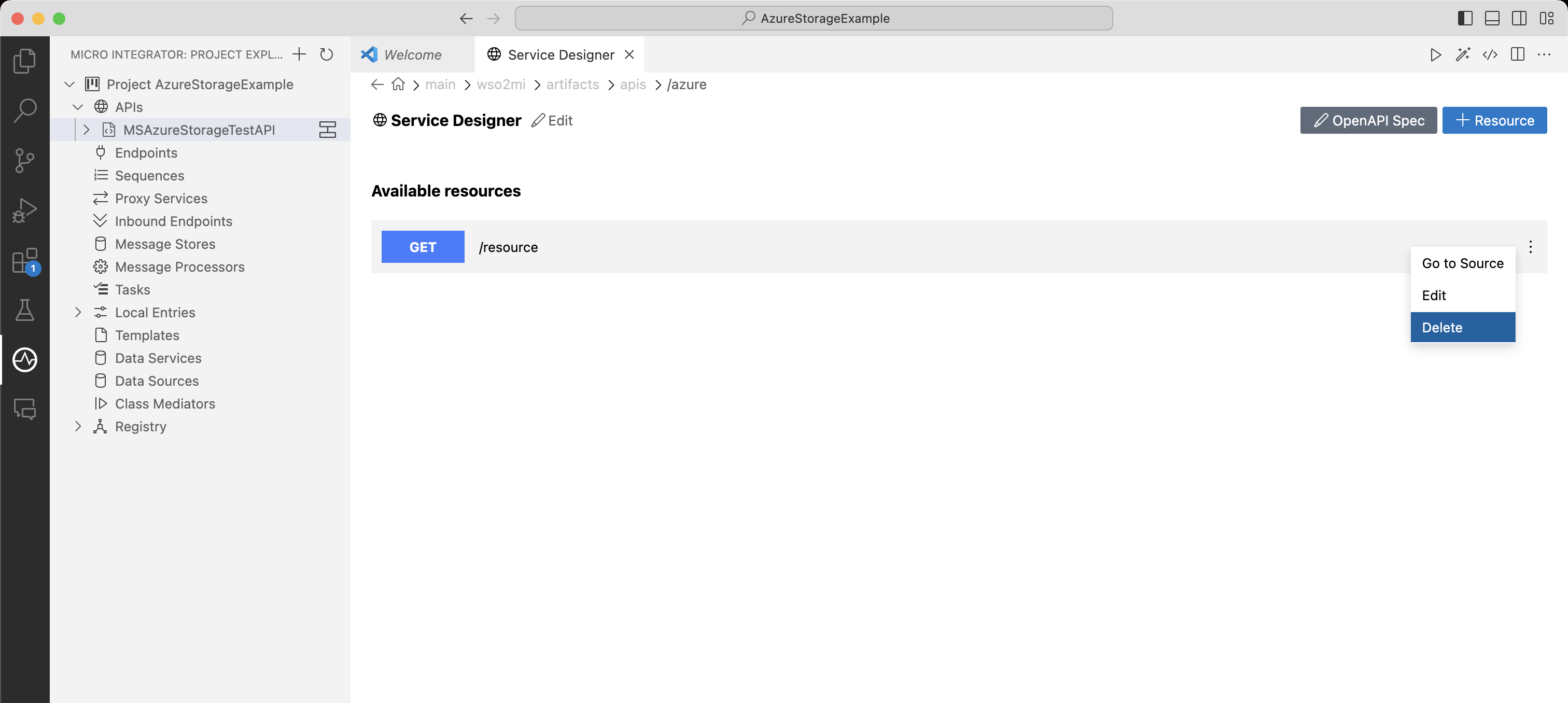Open the Search view icon
The image size is (1568, 703).
click(x=24, y=110)
